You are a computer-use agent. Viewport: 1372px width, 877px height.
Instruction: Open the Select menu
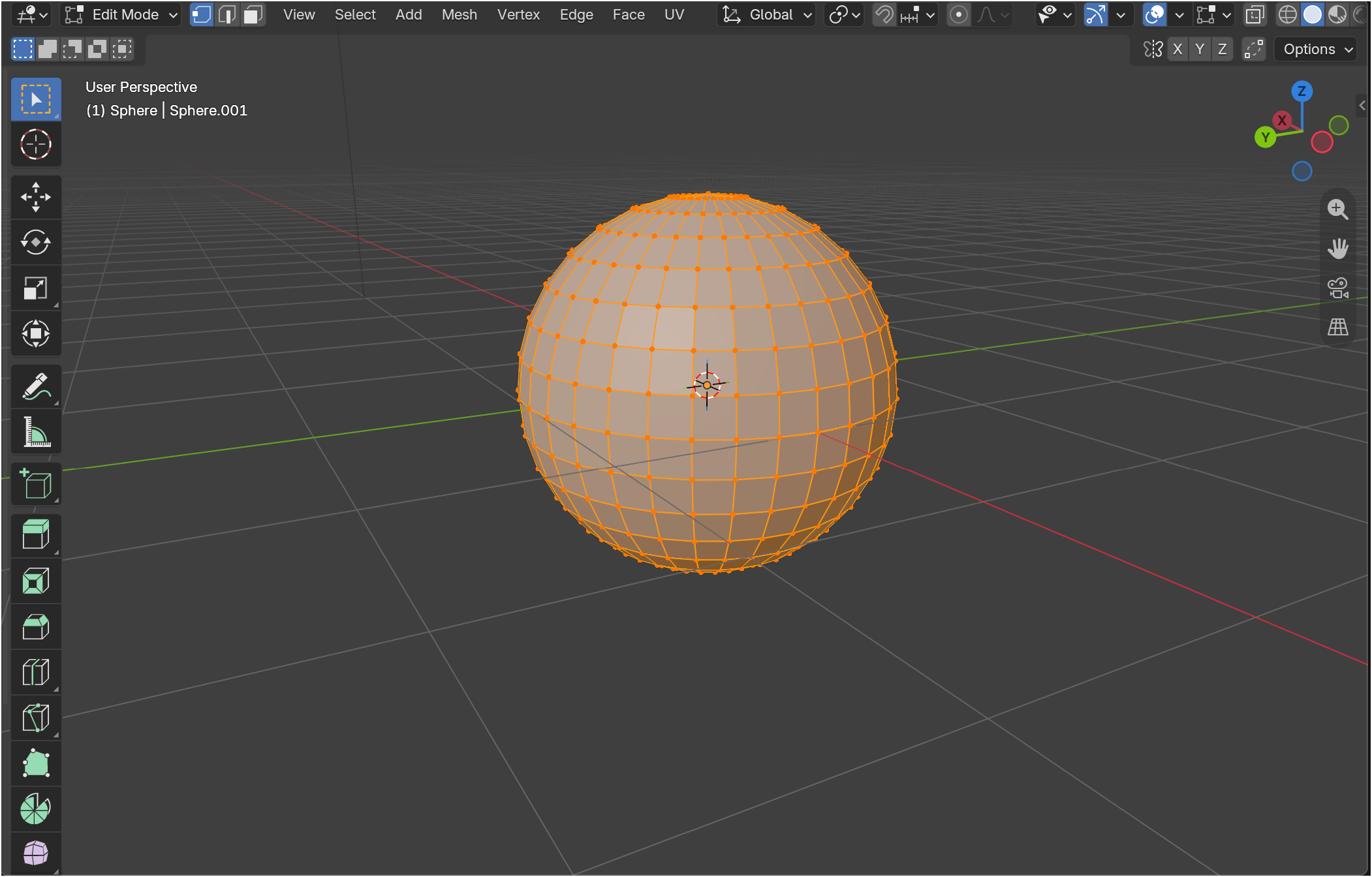pos(355,14)
